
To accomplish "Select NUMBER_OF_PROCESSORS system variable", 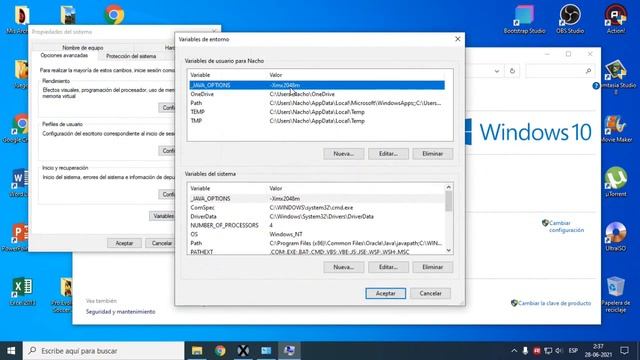I will point(317,225).
